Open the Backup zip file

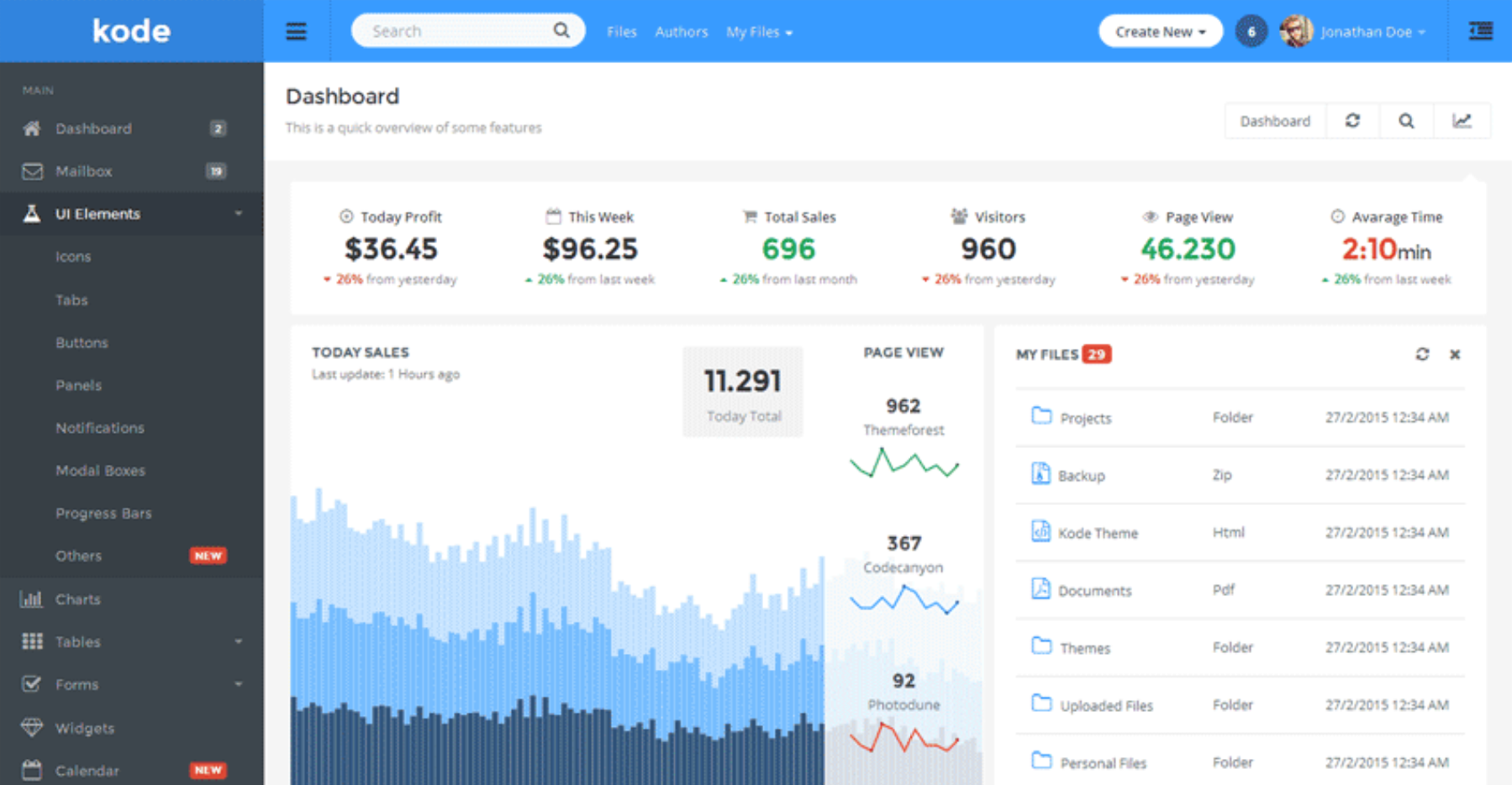(1081, 476)
